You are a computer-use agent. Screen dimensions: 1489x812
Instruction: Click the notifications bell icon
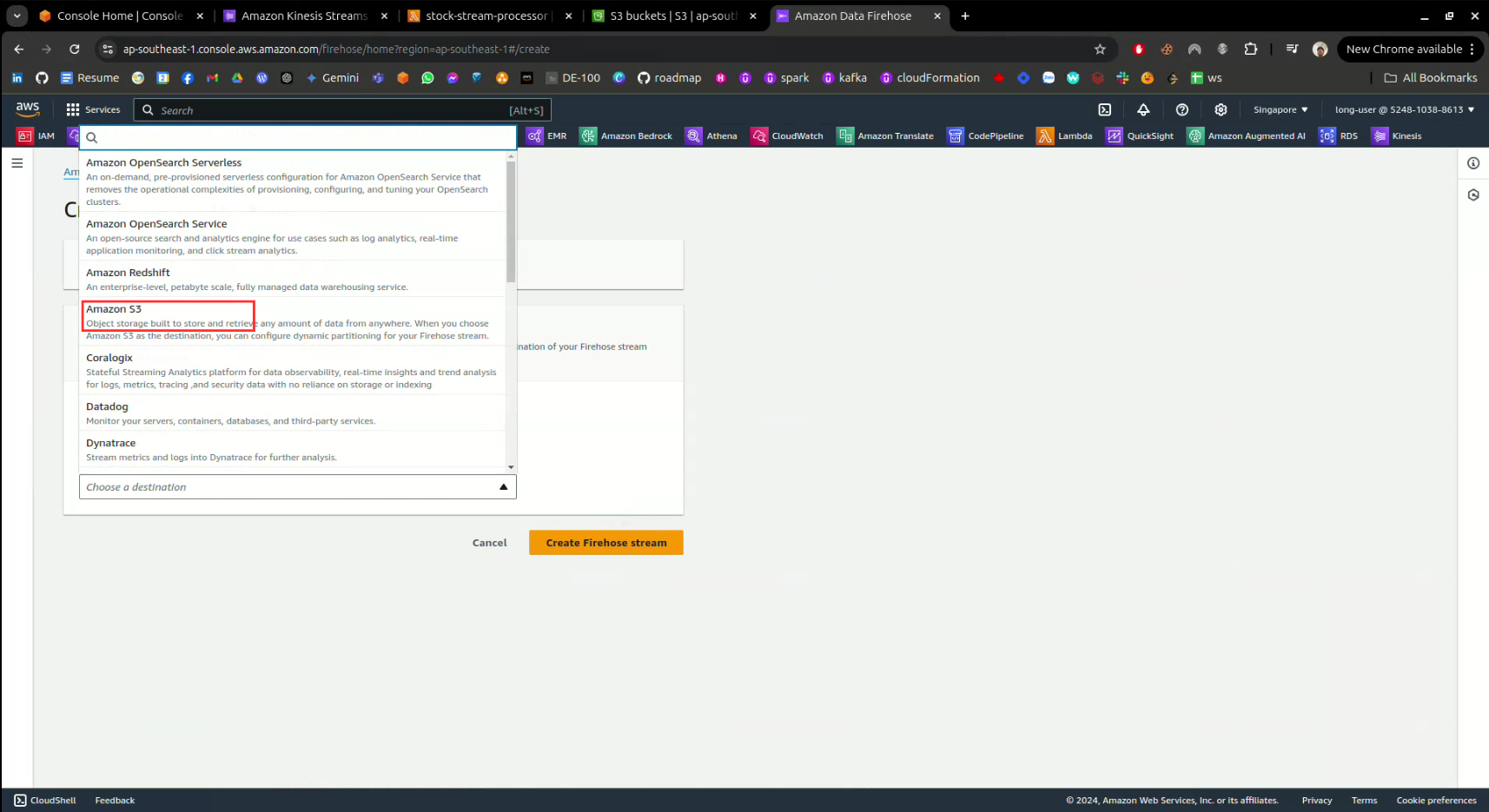pyautogui.click(x=1143, y=109)
